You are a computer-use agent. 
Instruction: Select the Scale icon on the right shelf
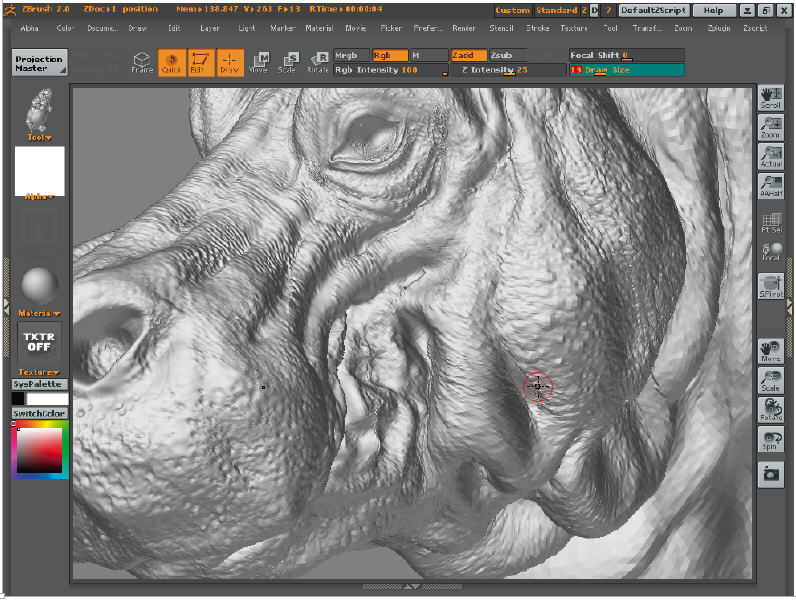[x=771, y=382]
